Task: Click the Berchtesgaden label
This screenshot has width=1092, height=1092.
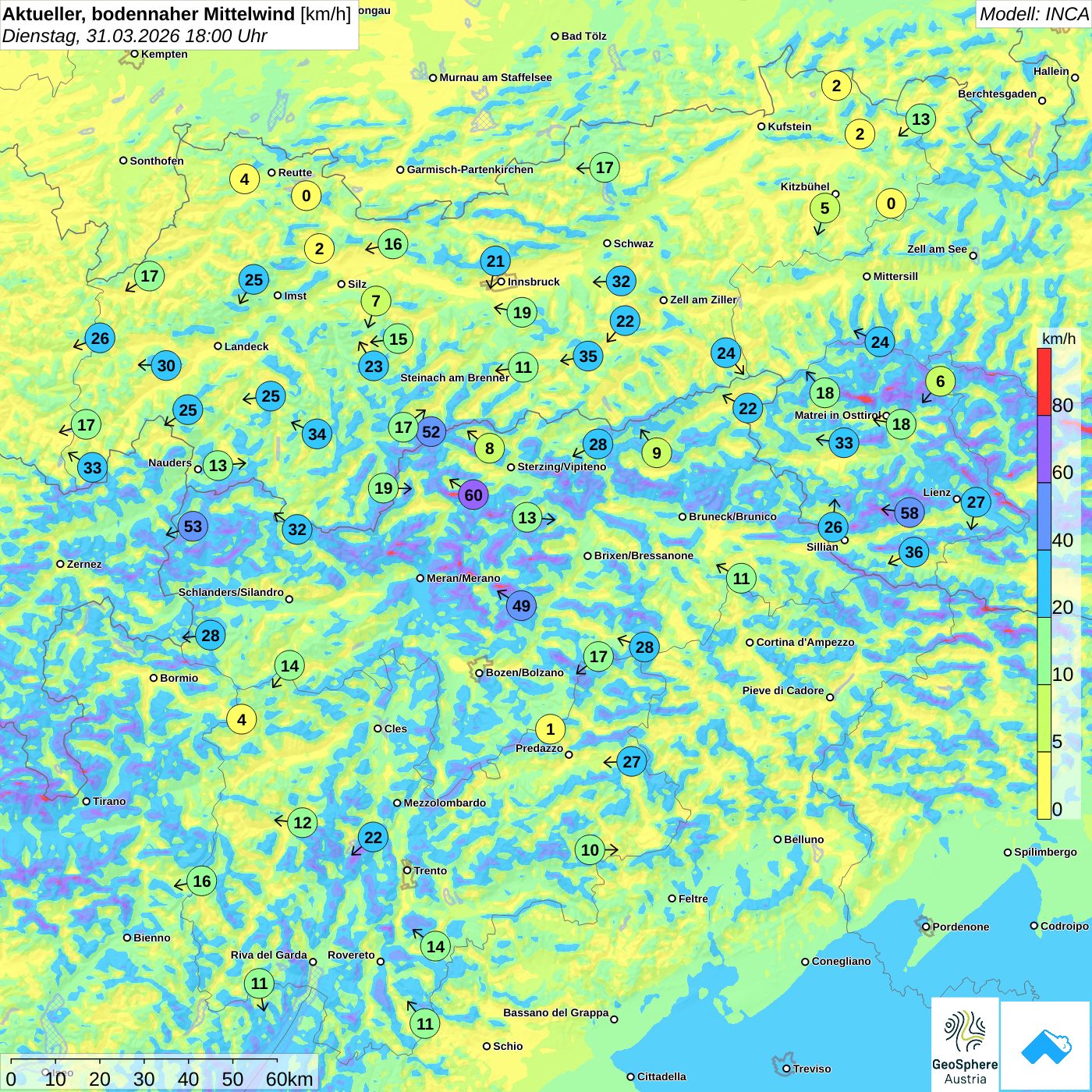Action: tap(998, 94)
